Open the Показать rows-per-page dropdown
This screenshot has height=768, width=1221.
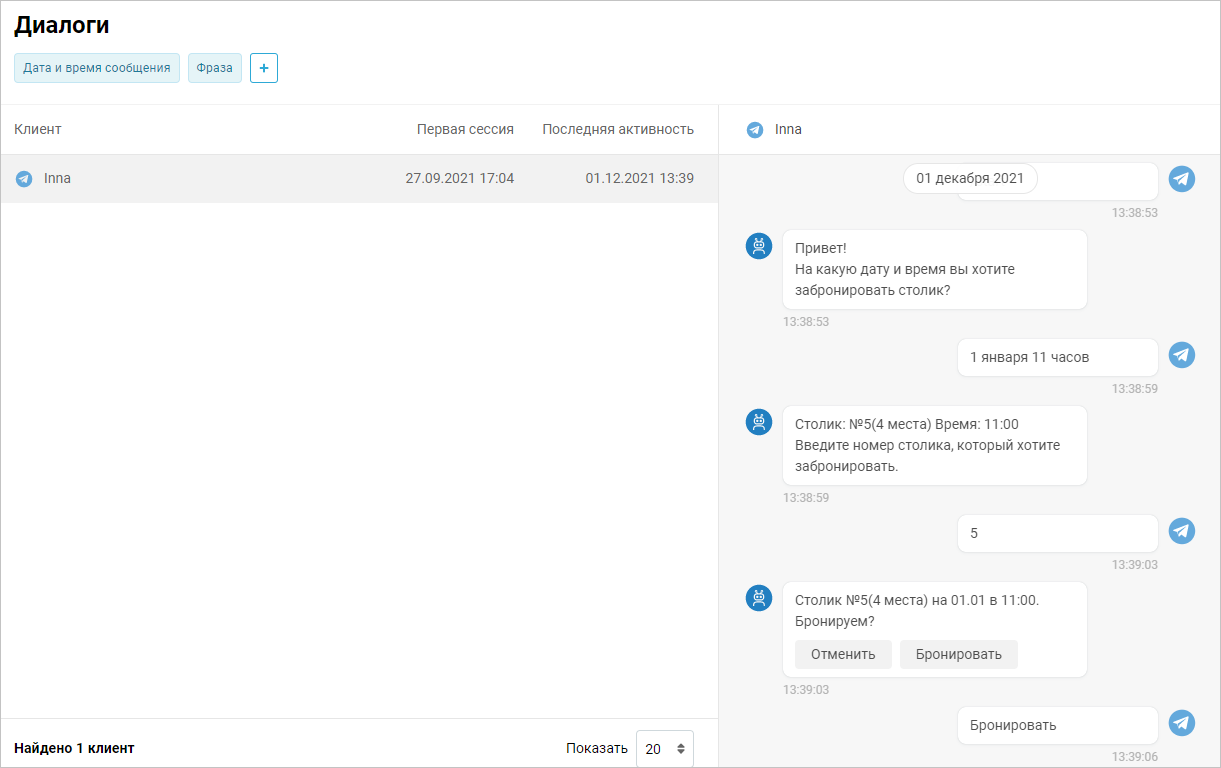coord(664,748)
